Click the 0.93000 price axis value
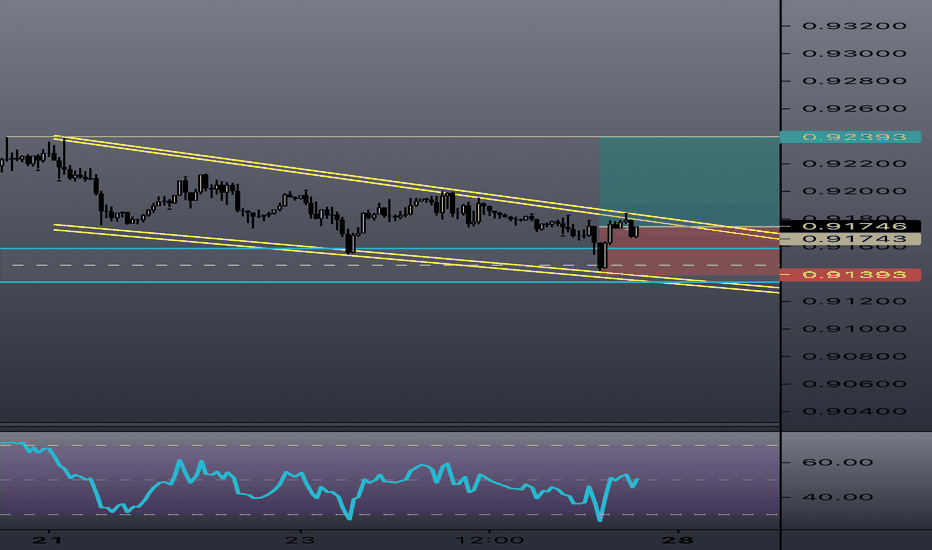932x550 pixels. [855, 54]
